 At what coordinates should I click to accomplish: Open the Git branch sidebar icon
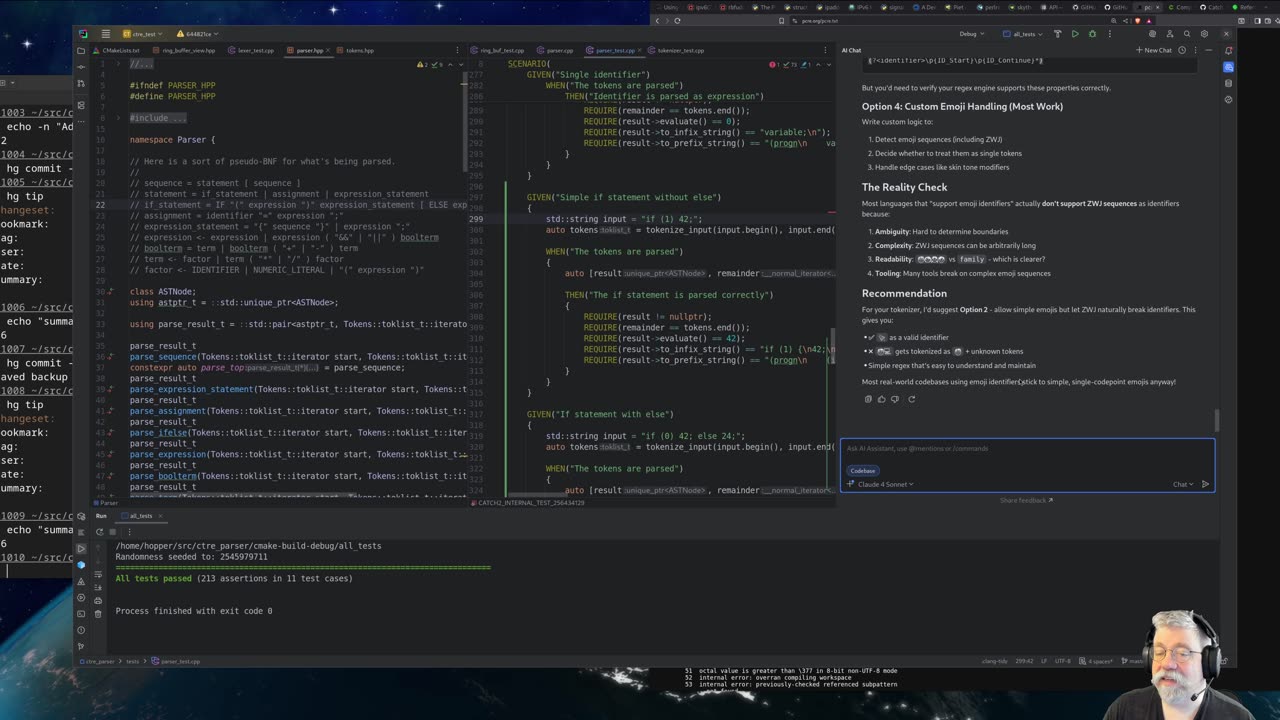pyautogui.click(x=81, y=646)
